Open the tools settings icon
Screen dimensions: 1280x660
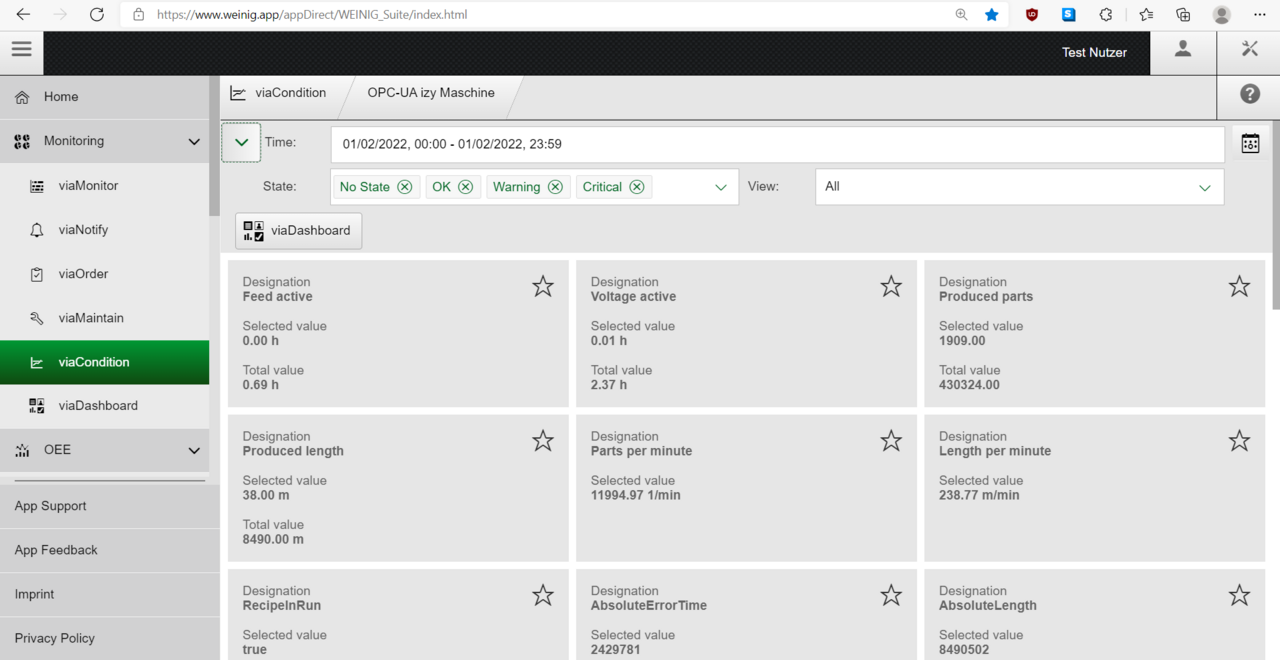tap(1250, 49)
